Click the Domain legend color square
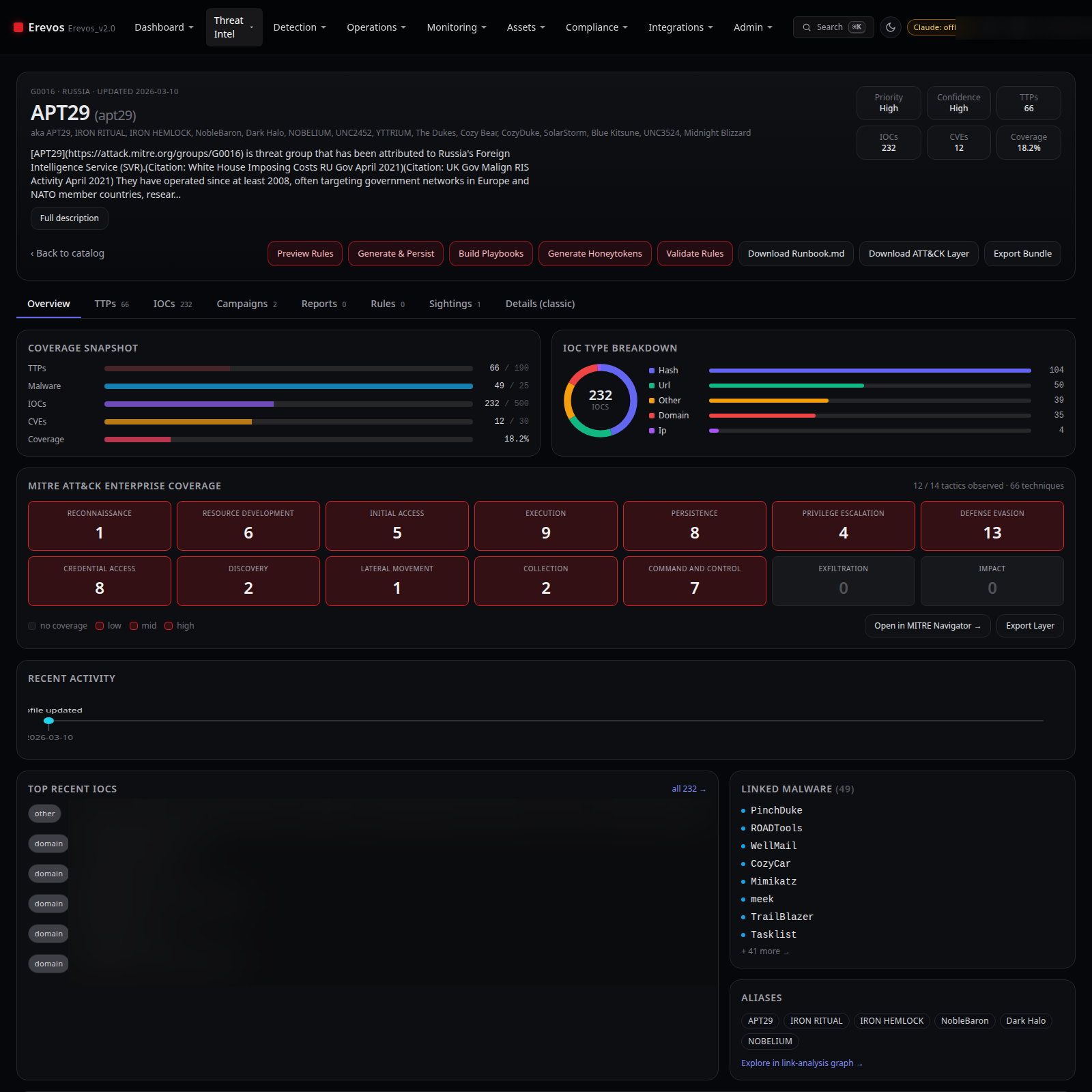Screen dimensions: 1092x1092 pos(652,416)
